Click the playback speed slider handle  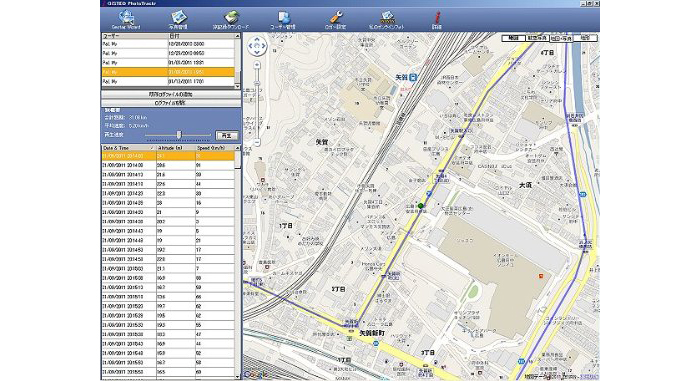[179, 134]
